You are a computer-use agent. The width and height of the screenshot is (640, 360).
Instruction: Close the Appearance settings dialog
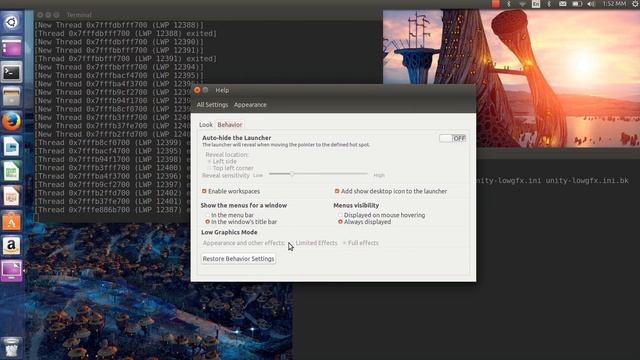tap(197, 90)
